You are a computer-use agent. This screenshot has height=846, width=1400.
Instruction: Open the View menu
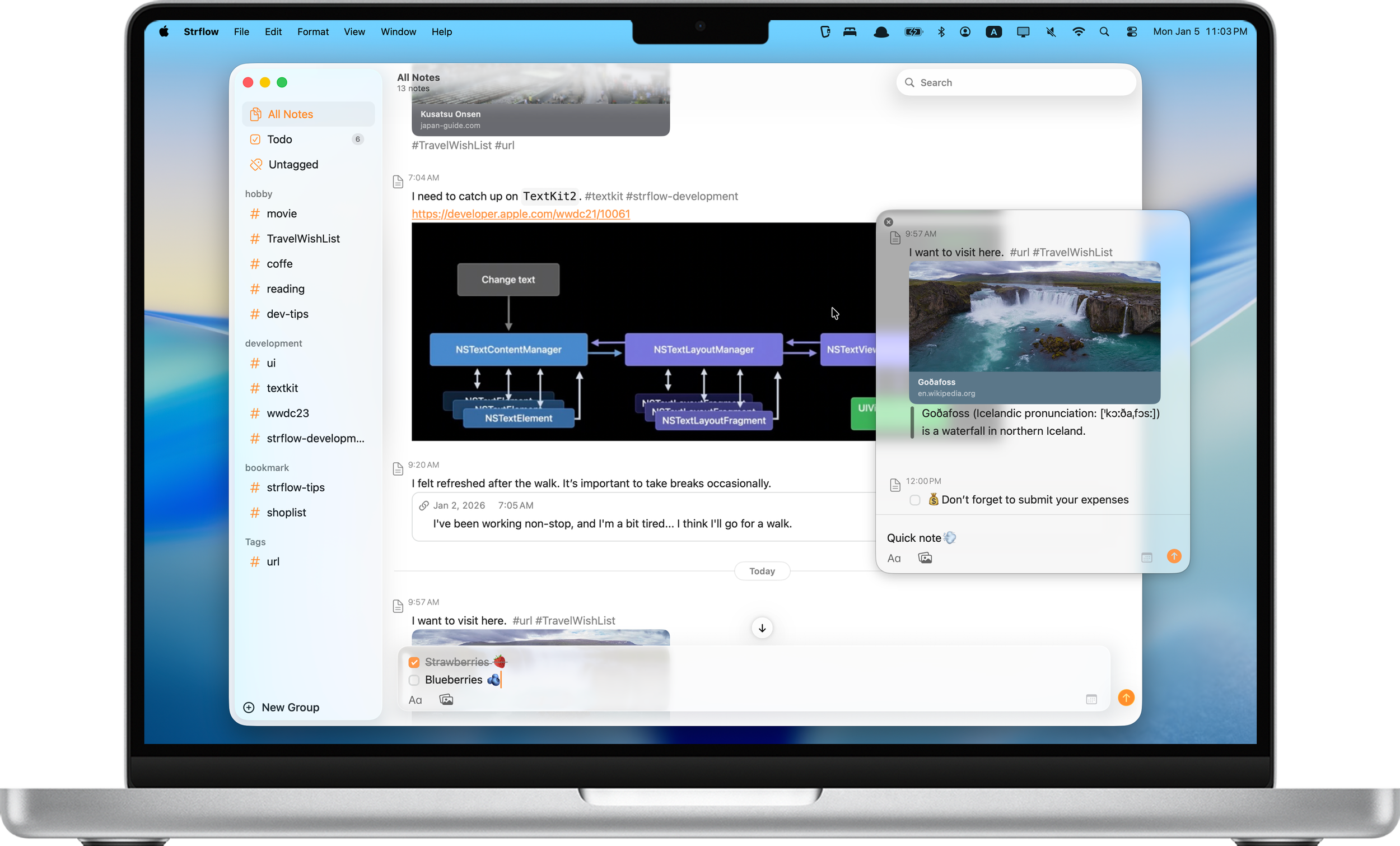(354, 32)
